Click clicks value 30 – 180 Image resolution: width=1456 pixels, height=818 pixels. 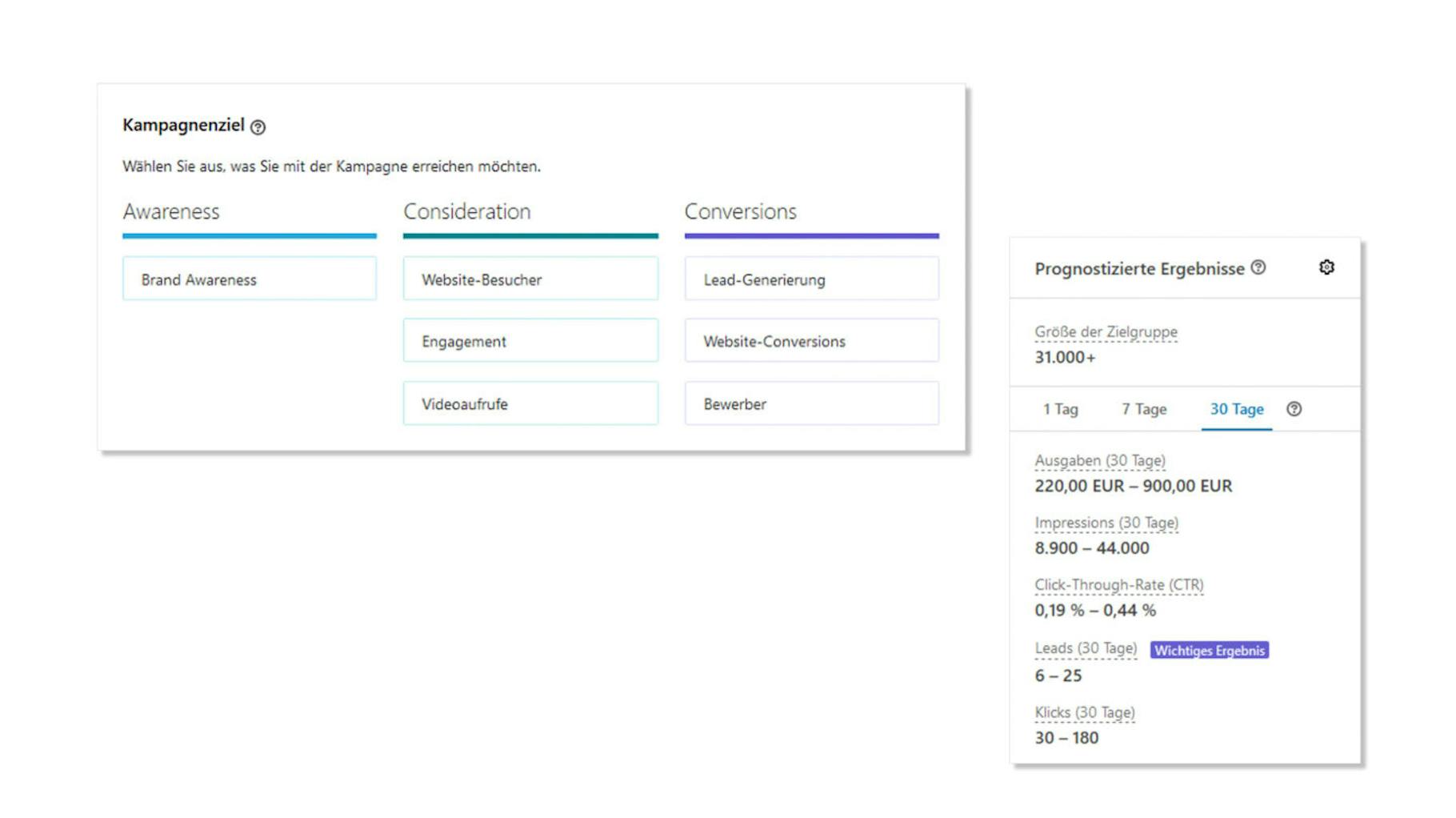(1066, 737)
